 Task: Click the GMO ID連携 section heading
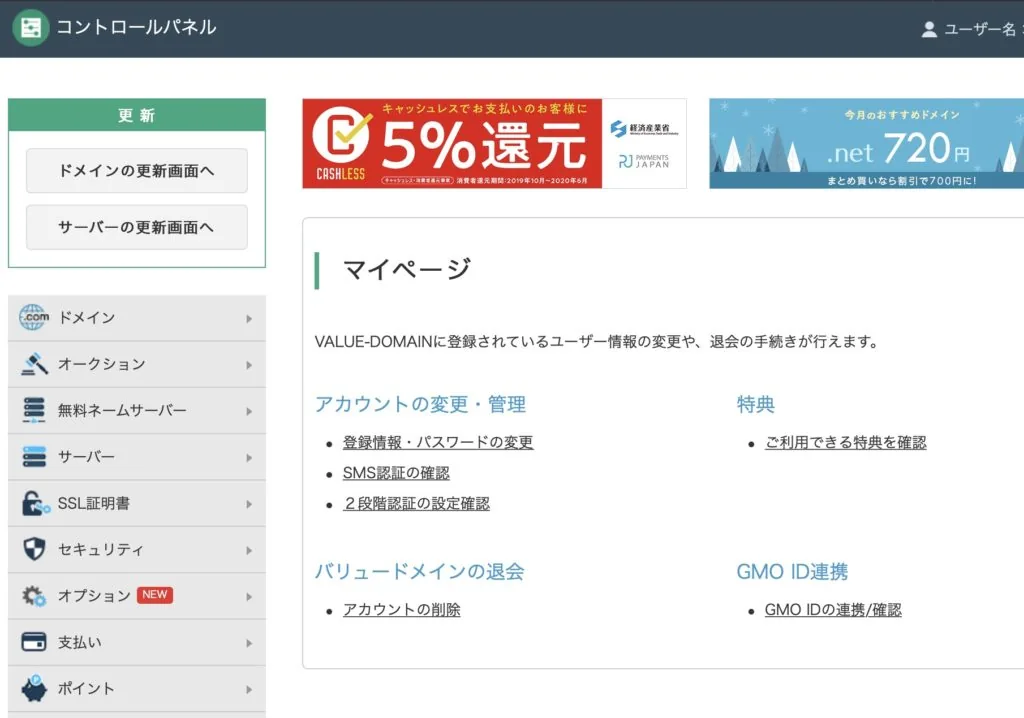tap(792, 572)
